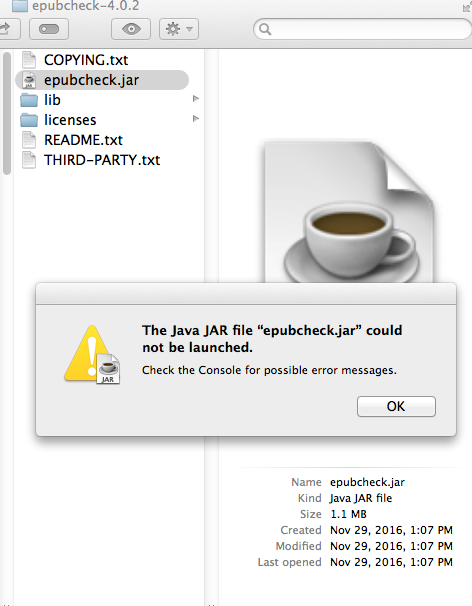This screenshot has width=472, height=606.
Task: Select the README.txt document icon
Action: coord(29,140)
